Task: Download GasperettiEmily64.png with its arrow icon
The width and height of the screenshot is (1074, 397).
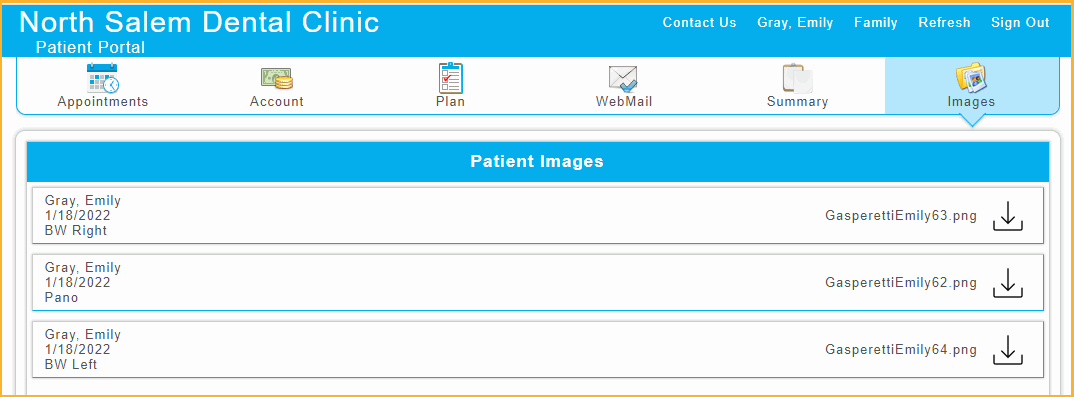Action: tap(1008, 350)
